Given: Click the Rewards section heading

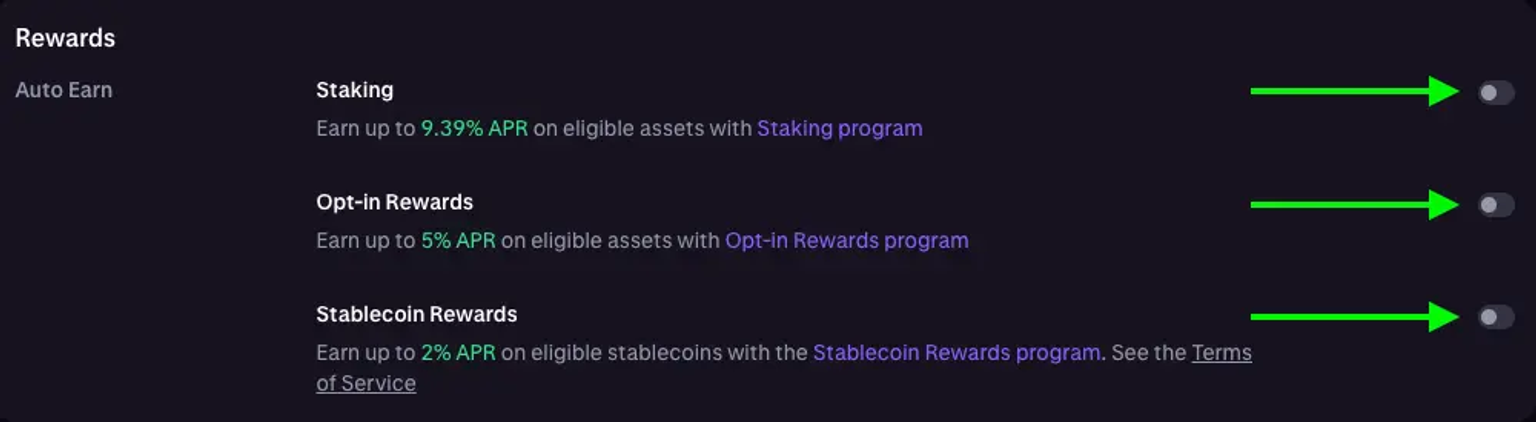Looking at the screenshot, I should [x=65, y=38].
